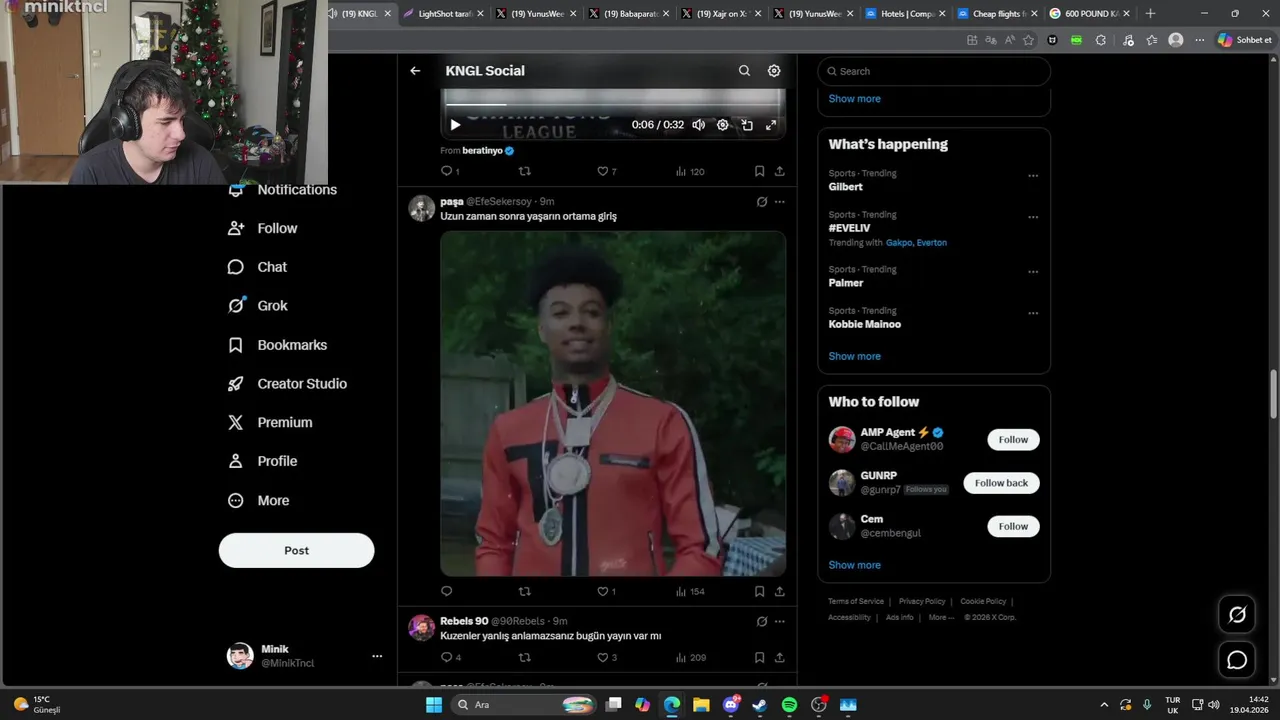Expand the More sidebar menu
The width and height of the screenshot is (1280, 720).
click(259, 500)
